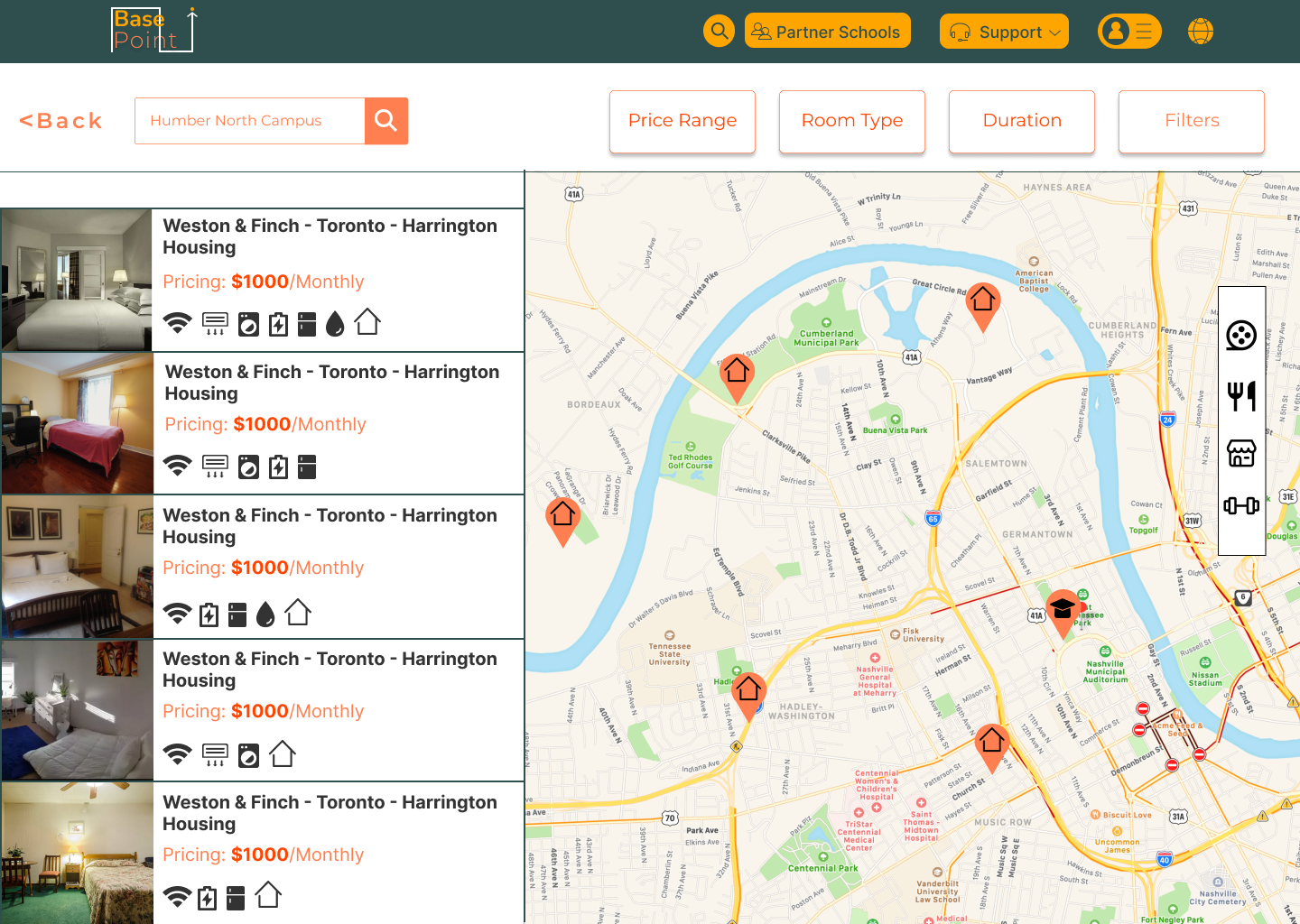Expand the Duration filter options

tap(1021, 121)
